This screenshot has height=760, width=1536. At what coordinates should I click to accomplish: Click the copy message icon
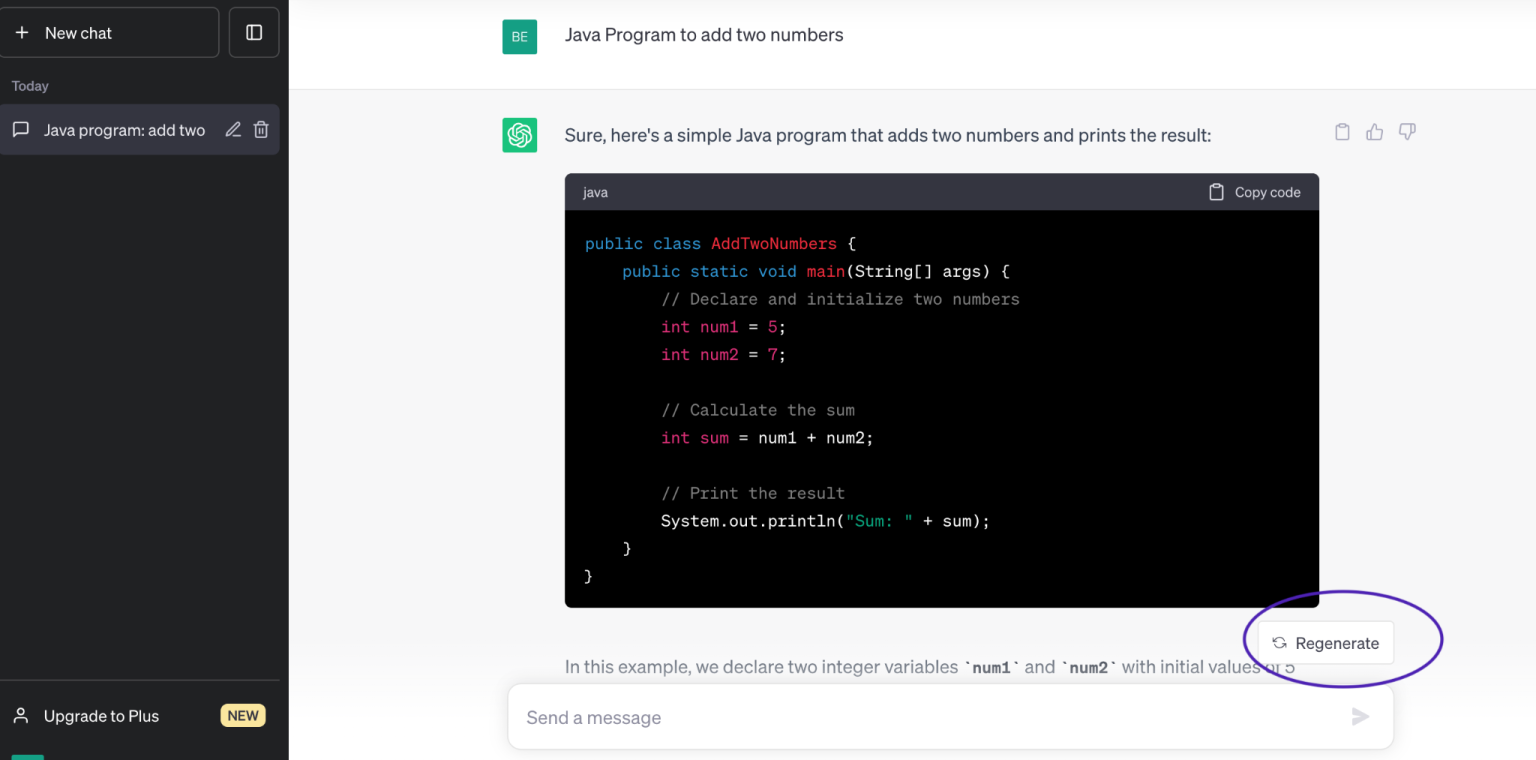click(x=1342, y=131)
